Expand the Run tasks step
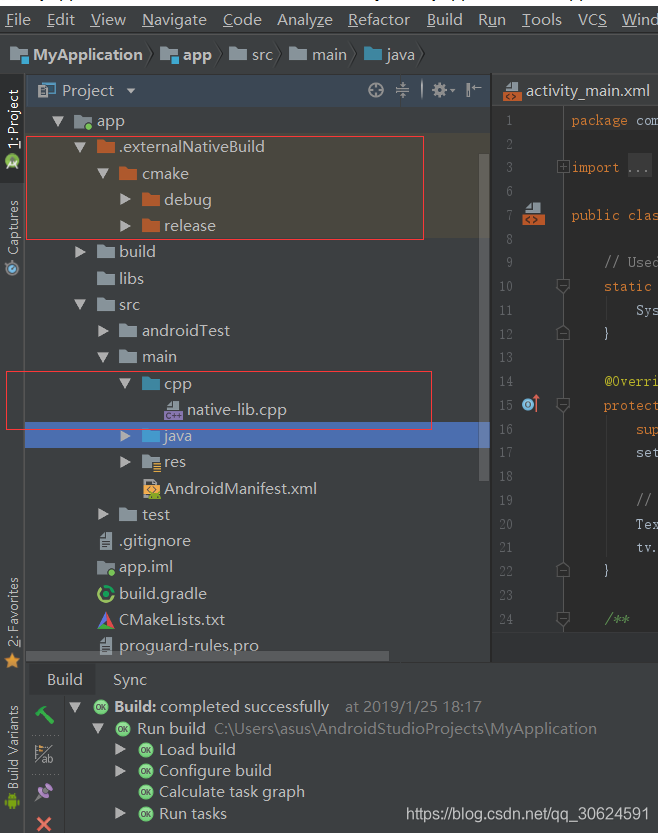658x833 pixels. [x=121, y=813]
